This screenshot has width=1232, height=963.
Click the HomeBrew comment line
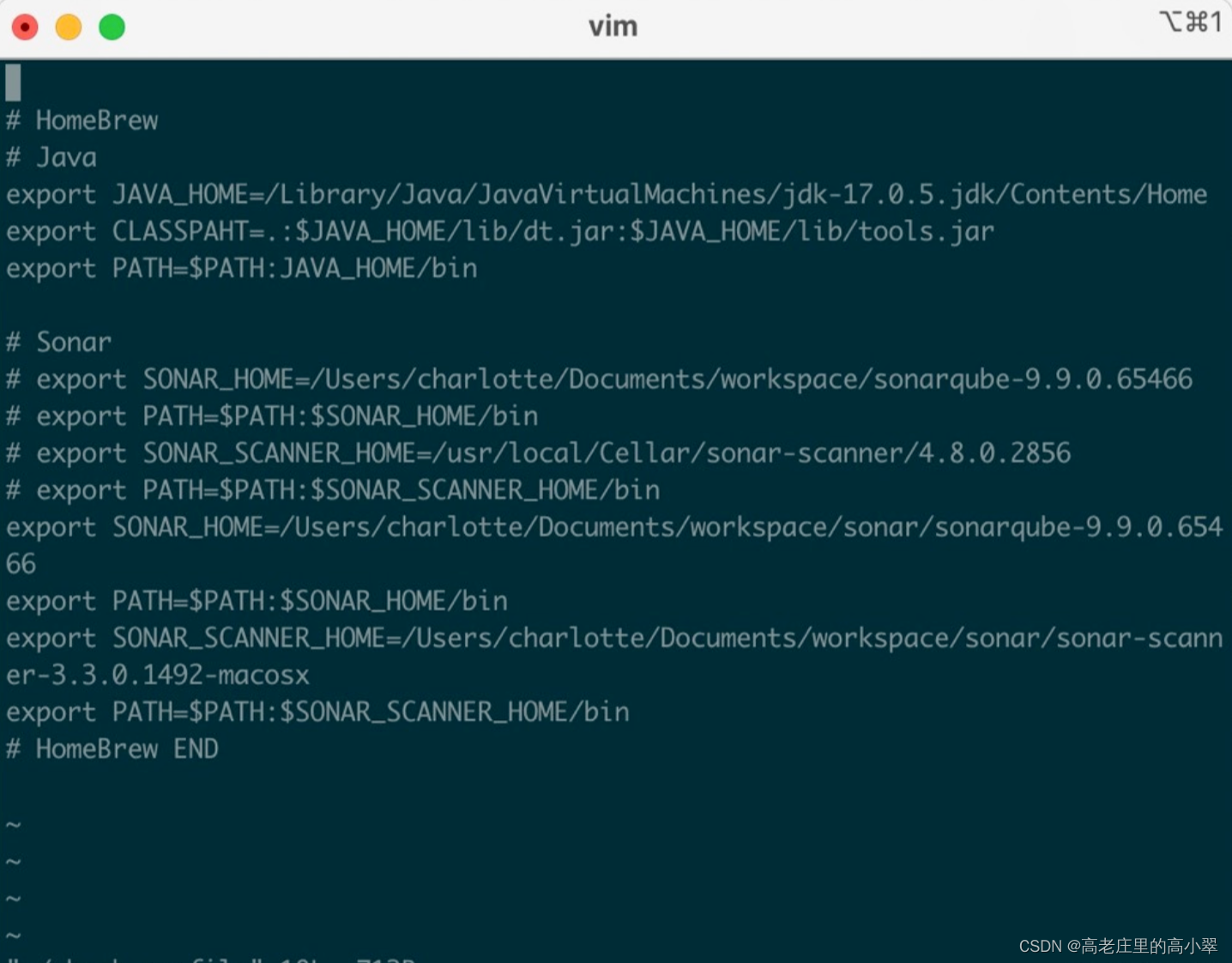[82, 120]
